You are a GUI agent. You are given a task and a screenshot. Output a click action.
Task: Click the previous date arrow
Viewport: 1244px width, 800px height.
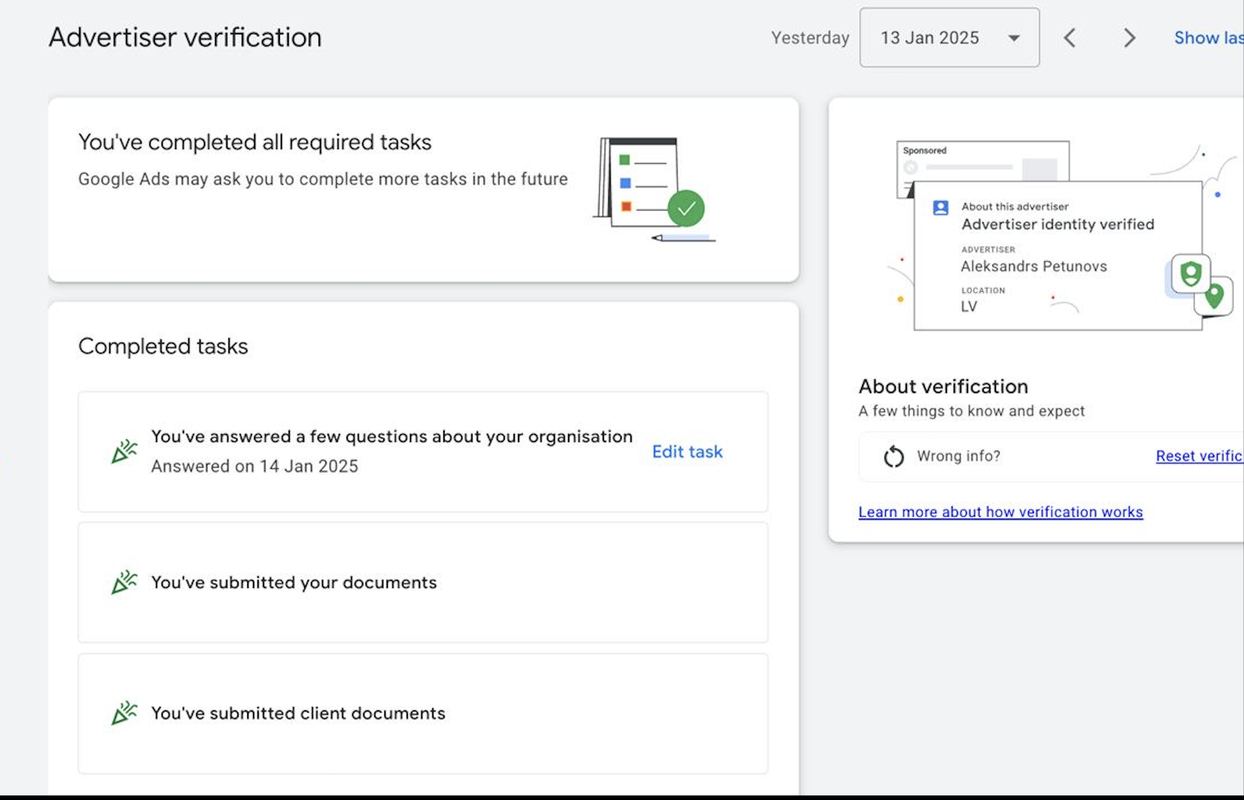pos(1070,38)
